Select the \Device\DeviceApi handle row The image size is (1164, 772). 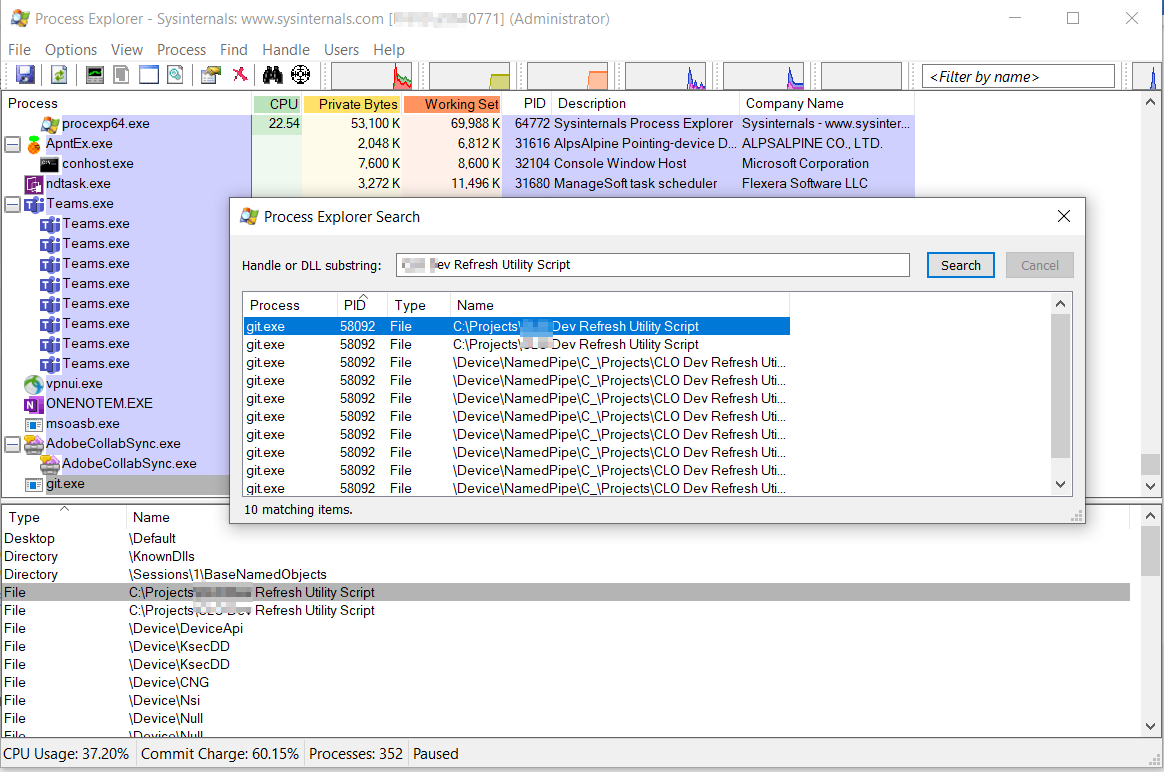tap(566, 629)
